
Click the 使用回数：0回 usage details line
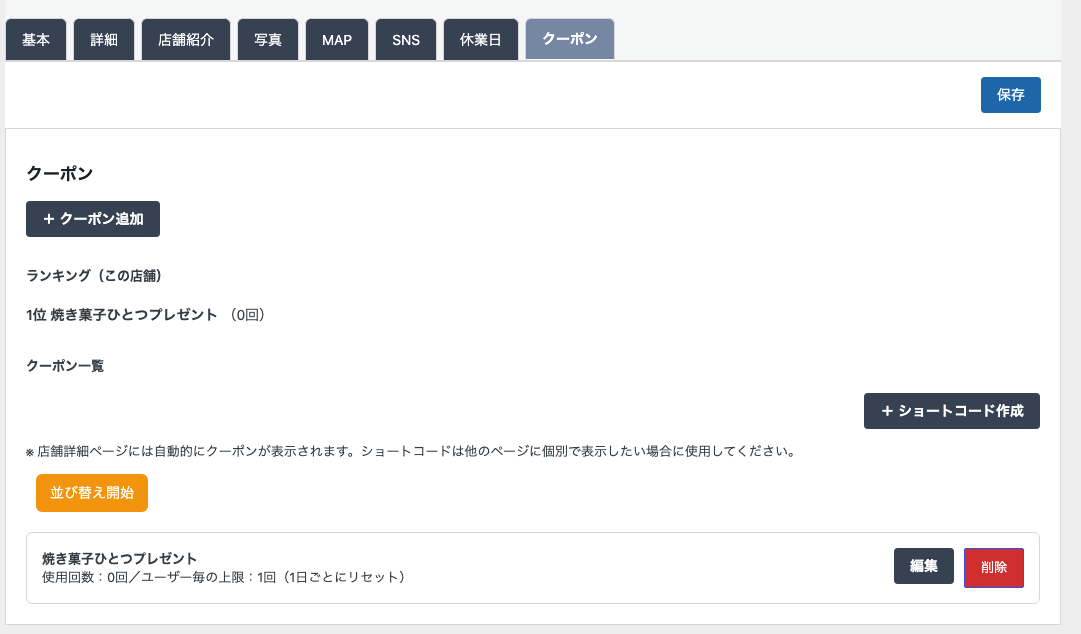pos(223,577)
